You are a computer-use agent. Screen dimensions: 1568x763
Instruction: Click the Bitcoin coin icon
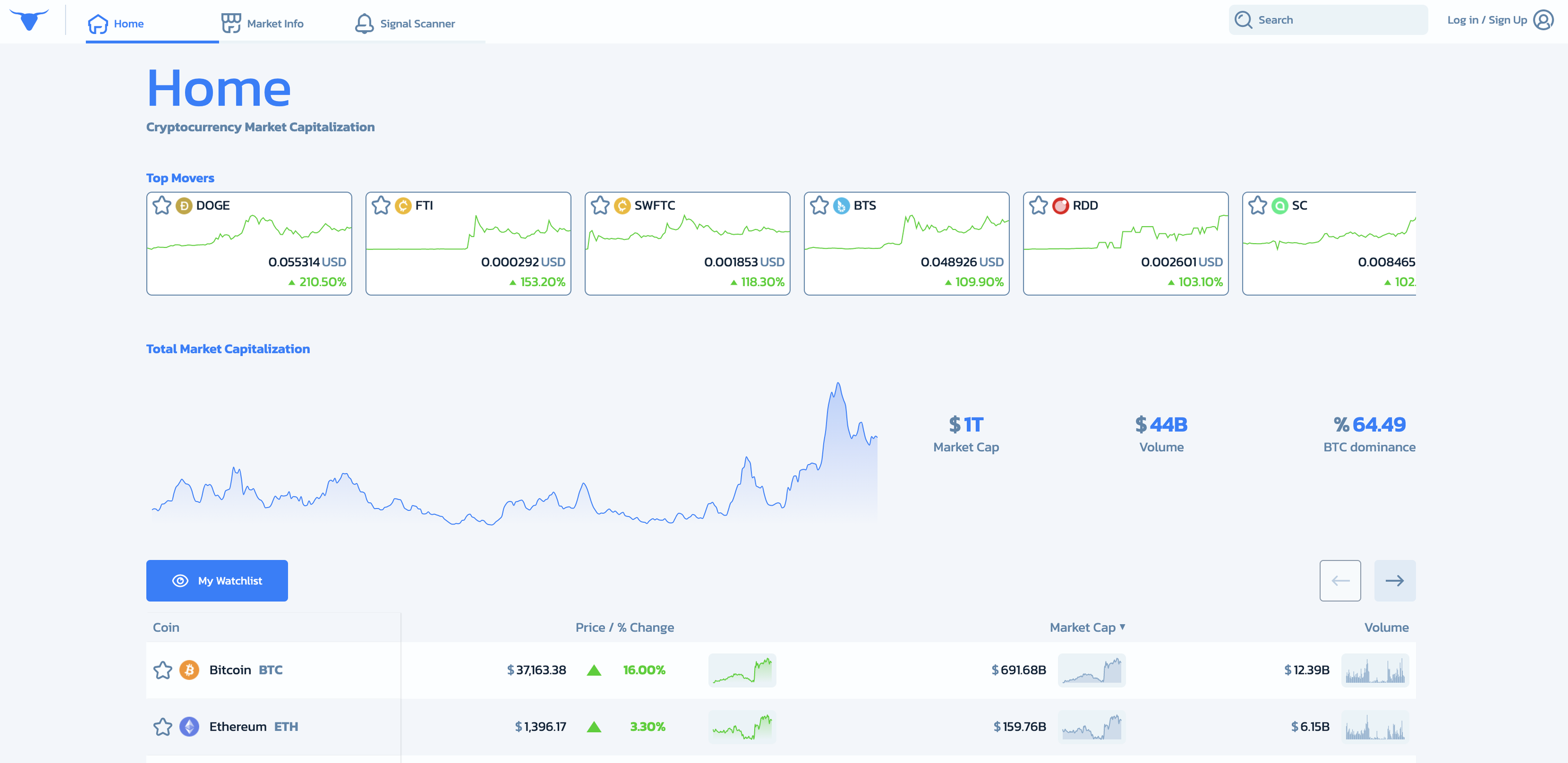189,670
